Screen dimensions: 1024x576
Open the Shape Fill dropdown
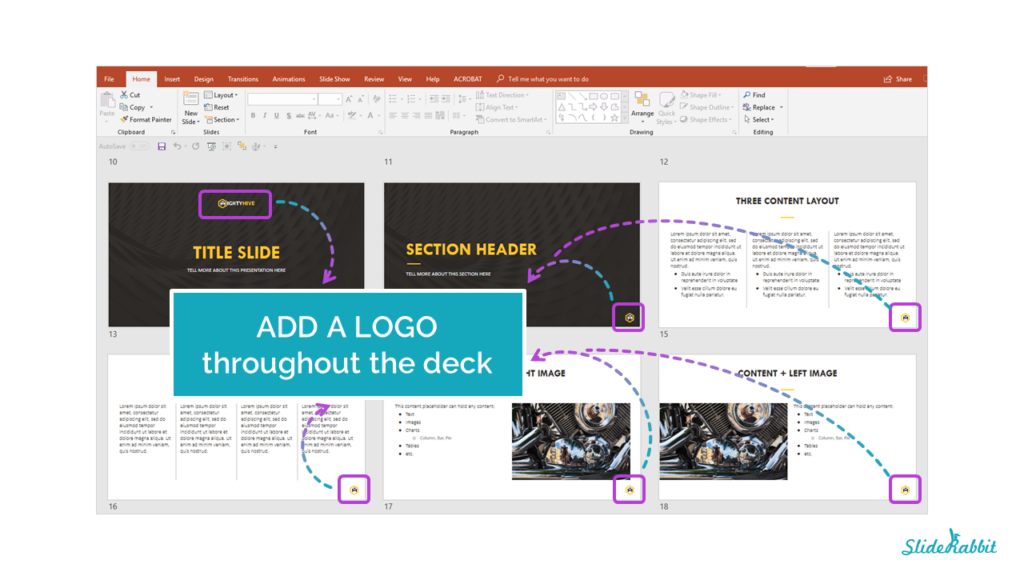point(705,96)
